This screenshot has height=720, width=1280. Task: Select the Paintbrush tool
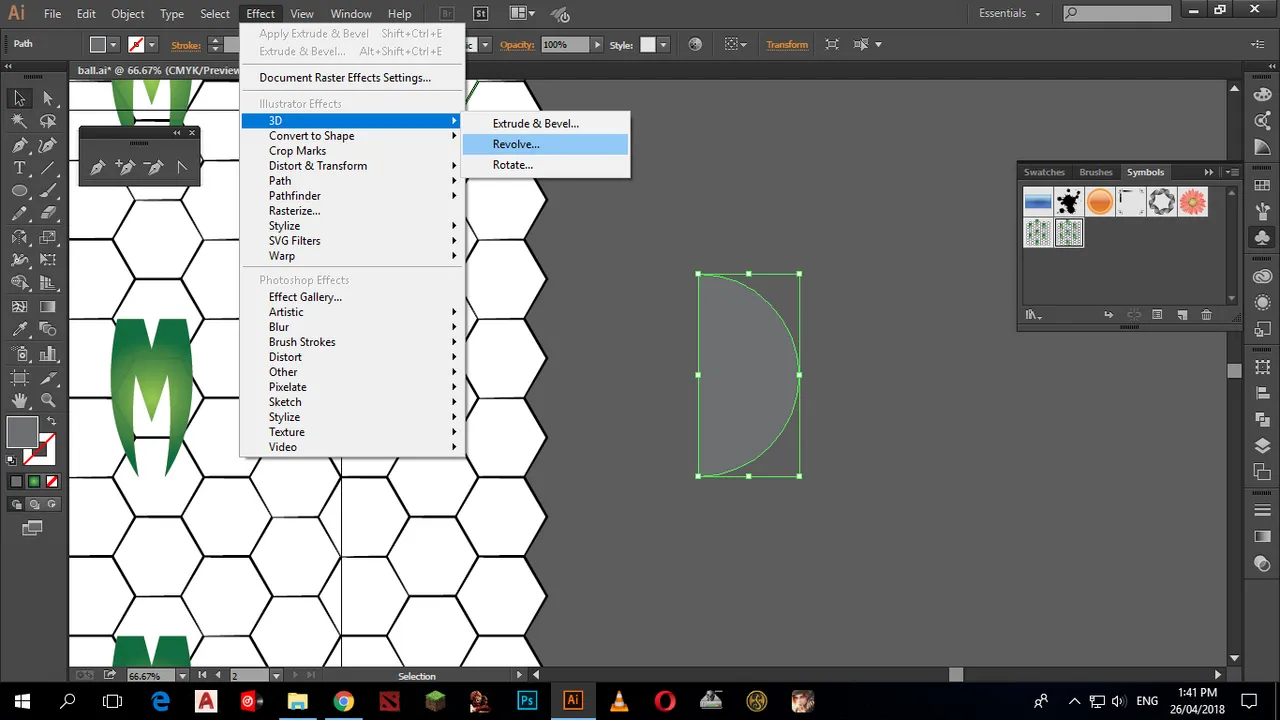pyautogui.click(x=48, y=190)
